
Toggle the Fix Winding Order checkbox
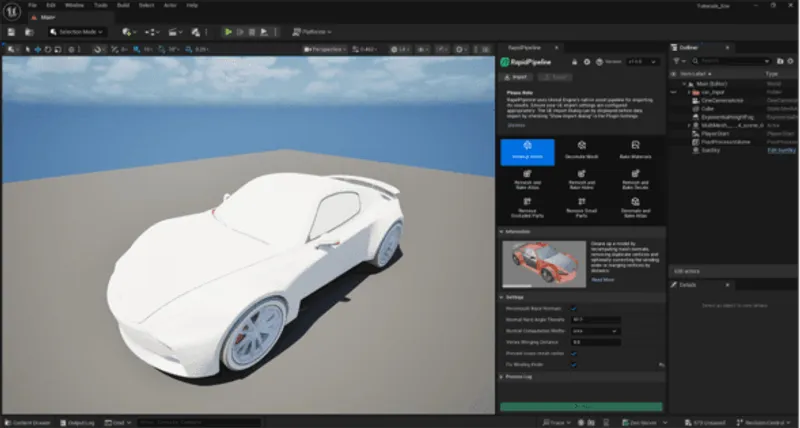pos(573,364)
